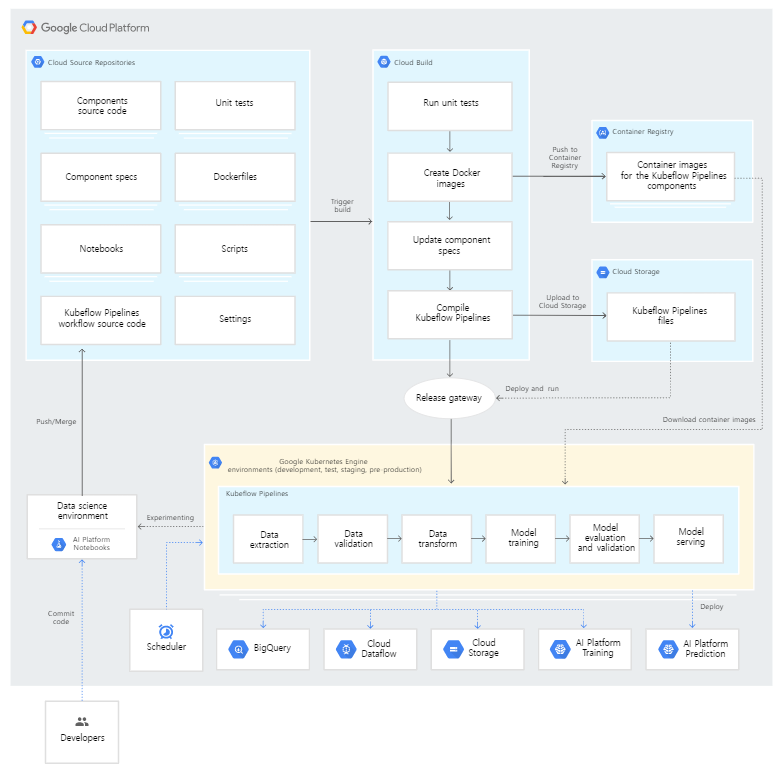Click the AI Platform Prediction icon
The image size is (781, 777).
[x=668, y=649]
